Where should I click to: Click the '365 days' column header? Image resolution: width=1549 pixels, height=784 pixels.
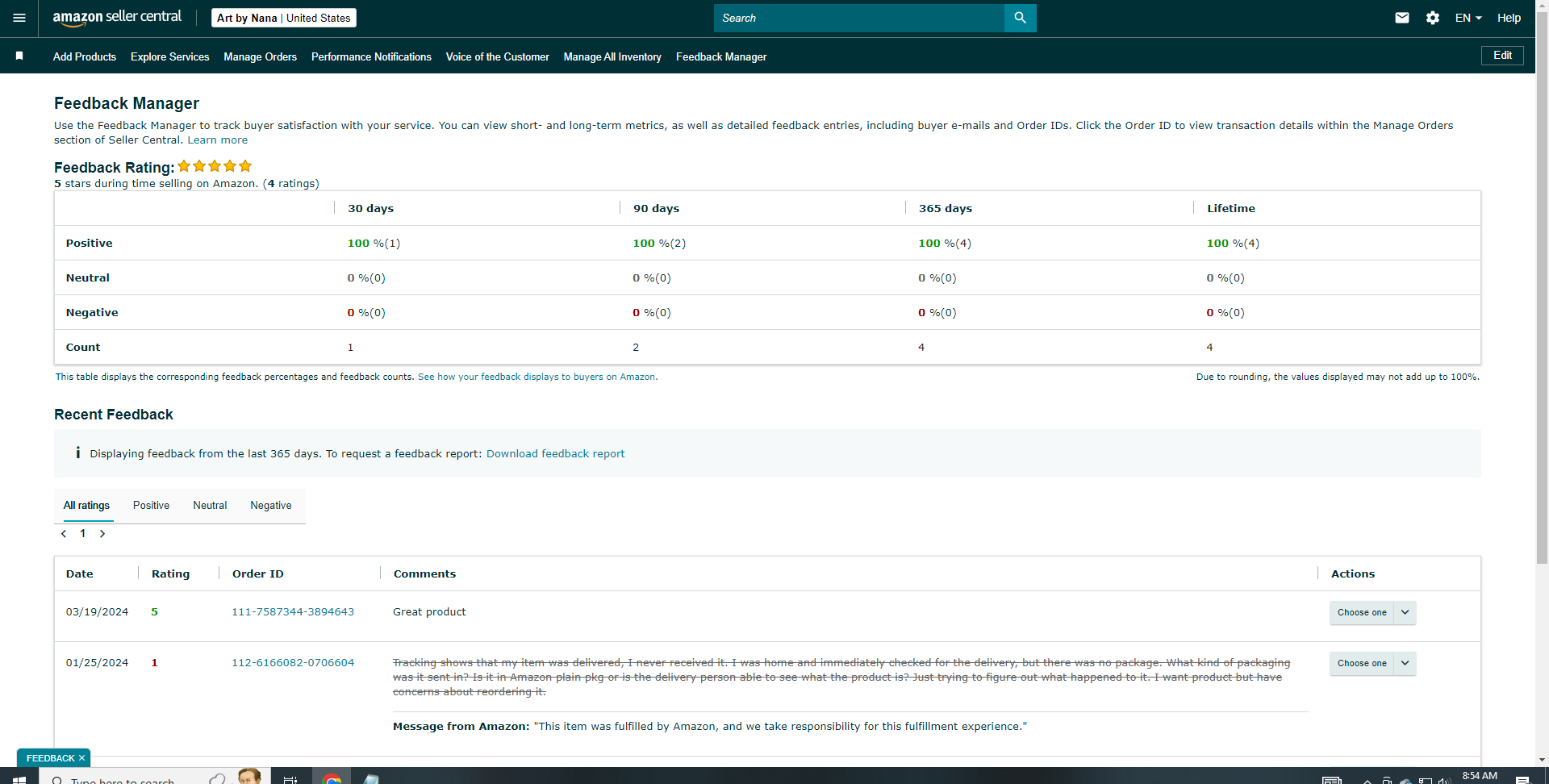pyautogui.click(x=946, y=209)
